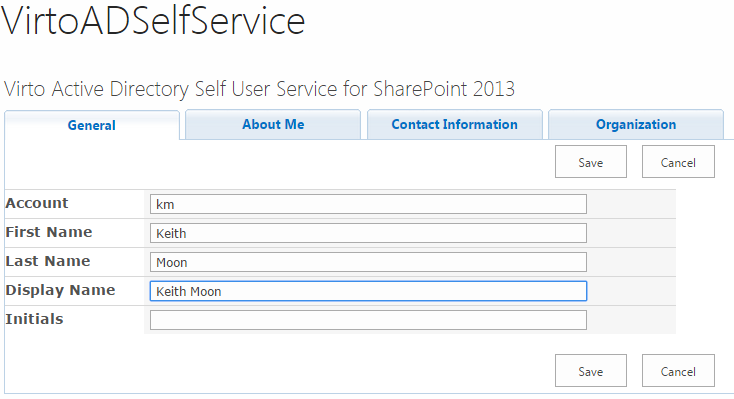The width and height of the screenshot is (734, 399).
Task: Click the VirtoADSelfService page title
Action: [153, 21]
